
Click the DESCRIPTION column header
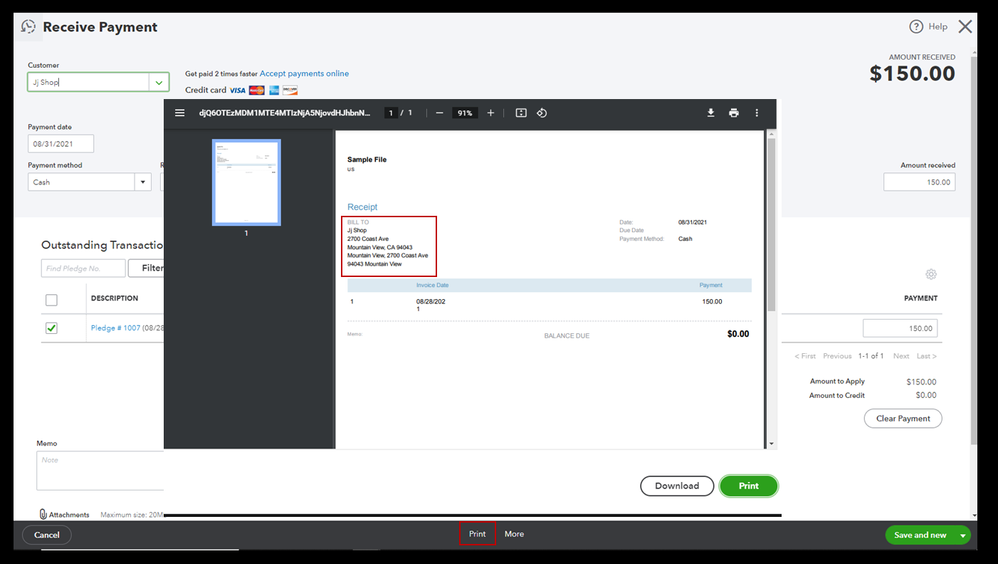pyautogui.click(x=115, y=298)
